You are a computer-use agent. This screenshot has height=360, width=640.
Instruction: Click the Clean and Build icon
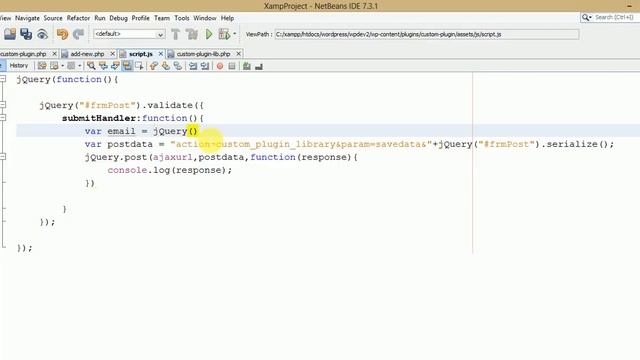tap(191, 34)
